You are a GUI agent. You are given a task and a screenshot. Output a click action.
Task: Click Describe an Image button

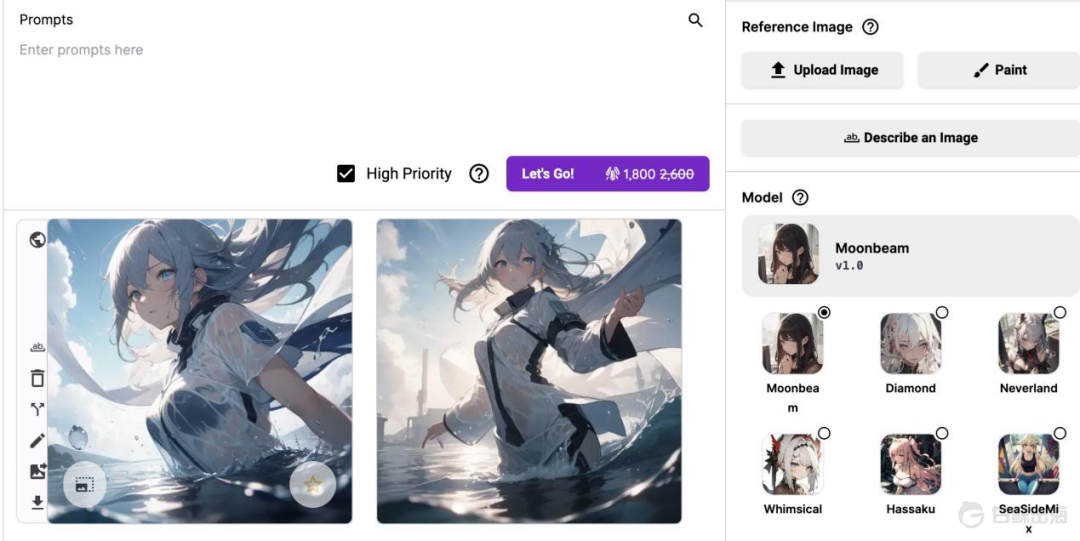point(910,138)
